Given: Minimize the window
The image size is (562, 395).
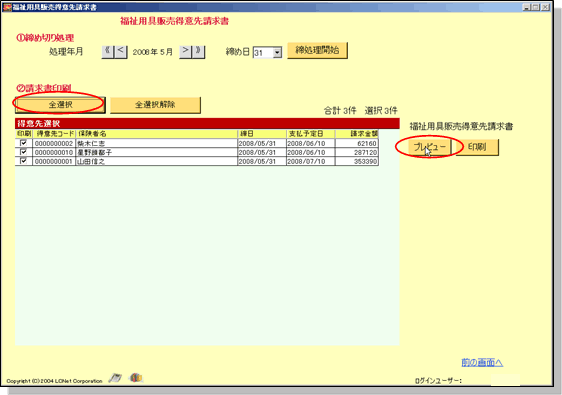Looking at the screenshot, I should (x=527, y=7).
